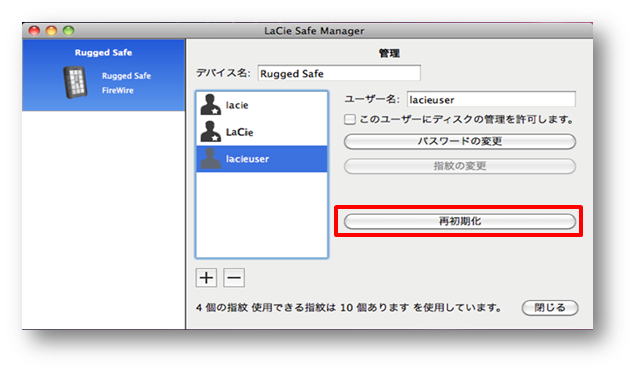Image resolution: width=635 pixels, height=372 pixels.
Task: Minimize the window with yellow button
Action: click(x=51, y=31)
